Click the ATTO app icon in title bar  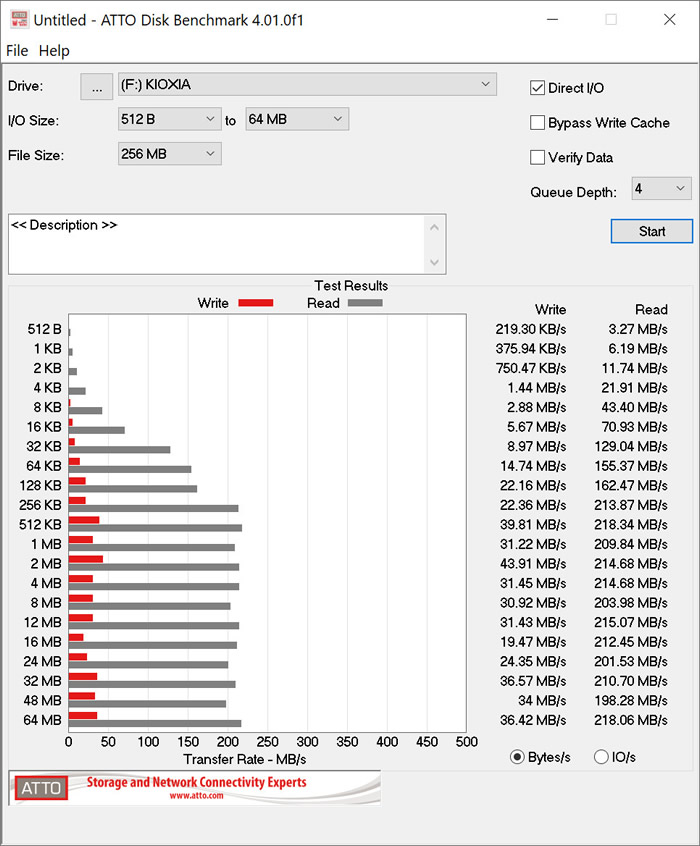[x=18, y=19]
